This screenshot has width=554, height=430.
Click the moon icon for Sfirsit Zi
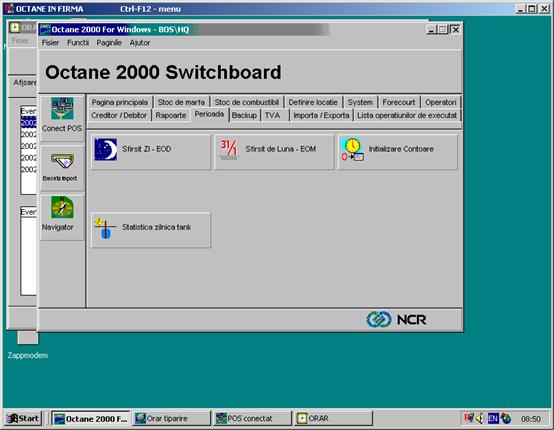pyautogui.click(x=106, y=149)
